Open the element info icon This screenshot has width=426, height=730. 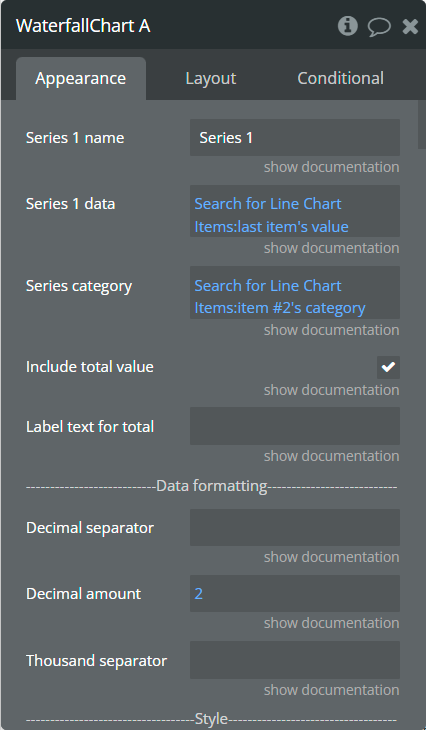[x=347, y=26]
